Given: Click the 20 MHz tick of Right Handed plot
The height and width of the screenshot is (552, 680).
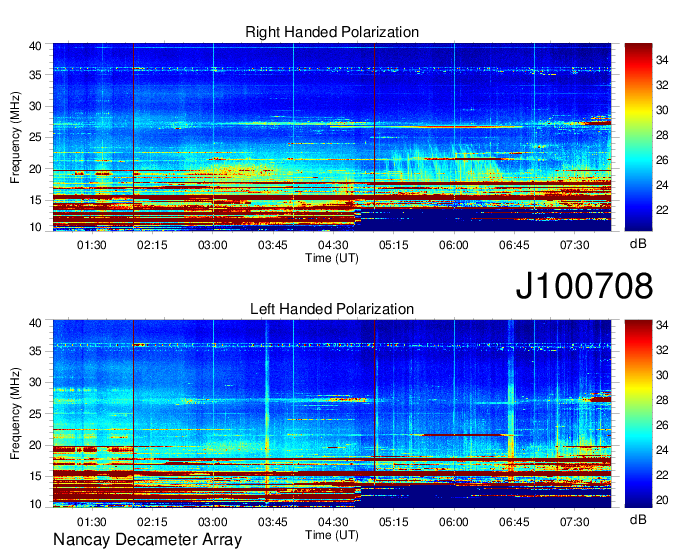Looking at the screenshot, I should (35, 169).
